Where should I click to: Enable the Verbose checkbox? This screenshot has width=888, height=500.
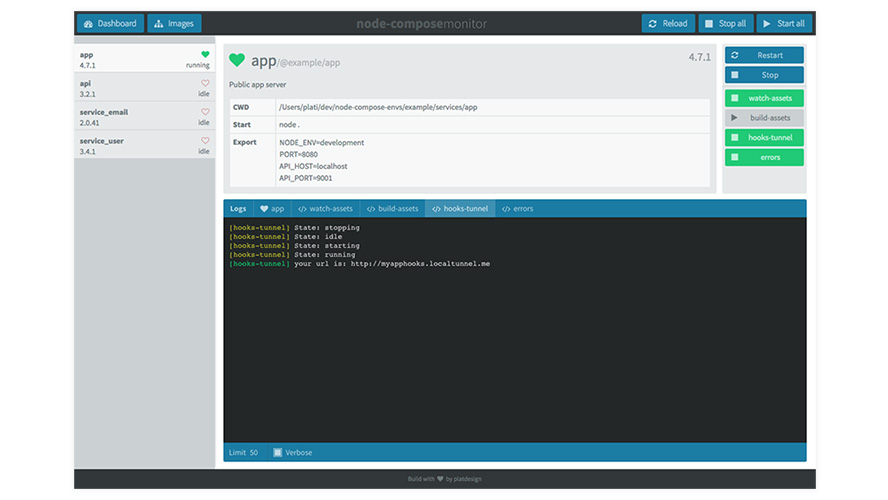tap(278, 452)
